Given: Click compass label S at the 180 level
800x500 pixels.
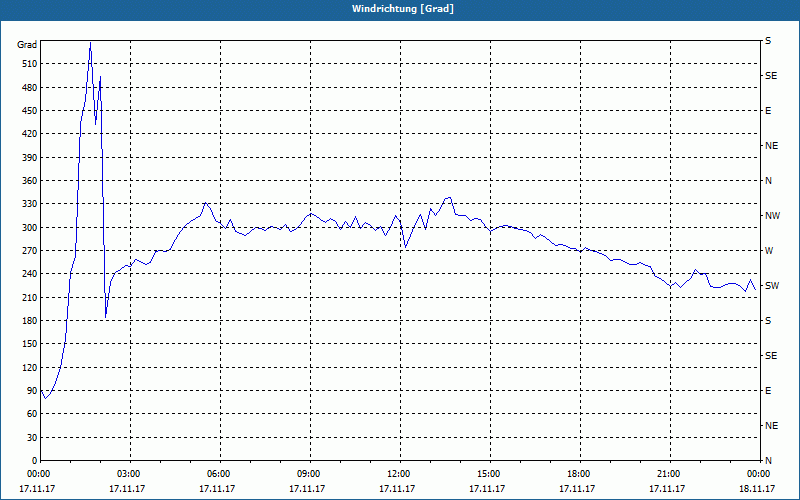Looking at the screenshot, I should [x=768, y=321].
